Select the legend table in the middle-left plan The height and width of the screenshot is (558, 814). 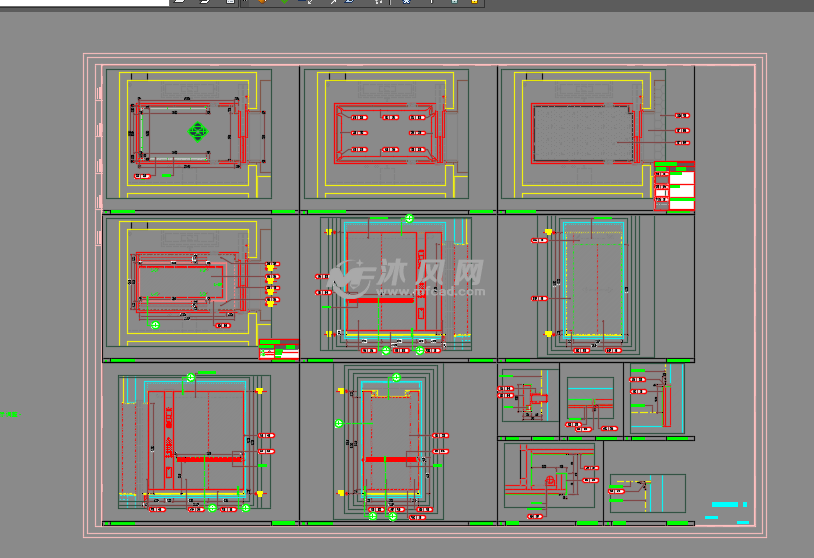pyautogui.click(x=279, y=350)
